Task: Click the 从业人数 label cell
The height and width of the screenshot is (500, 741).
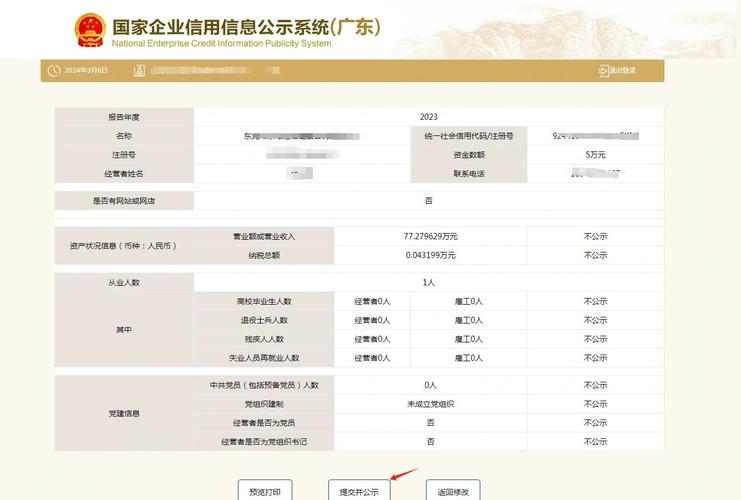Action: (124, 282)
